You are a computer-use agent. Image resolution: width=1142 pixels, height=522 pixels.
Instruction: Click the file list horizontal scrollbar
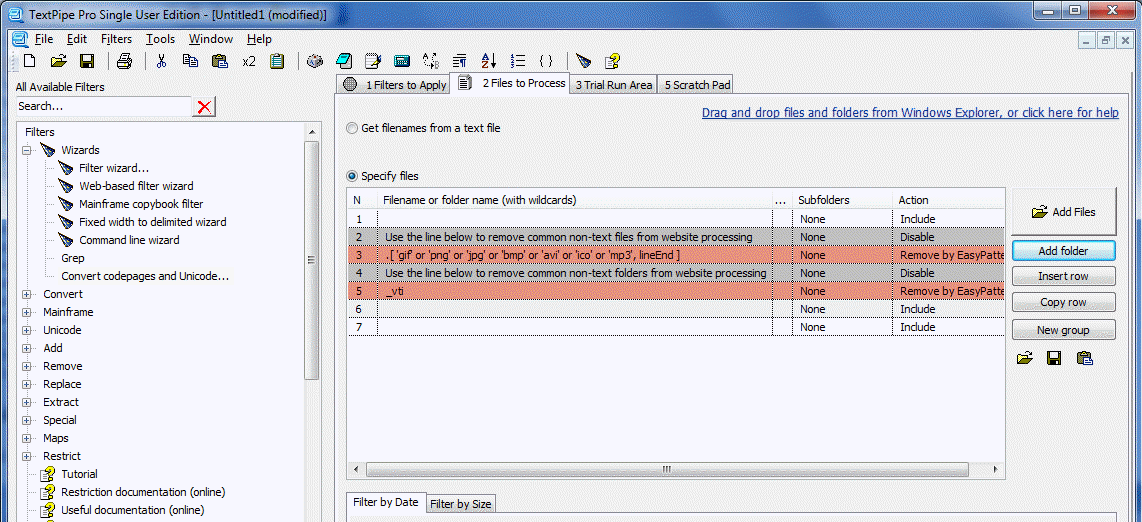coord(666,469)
